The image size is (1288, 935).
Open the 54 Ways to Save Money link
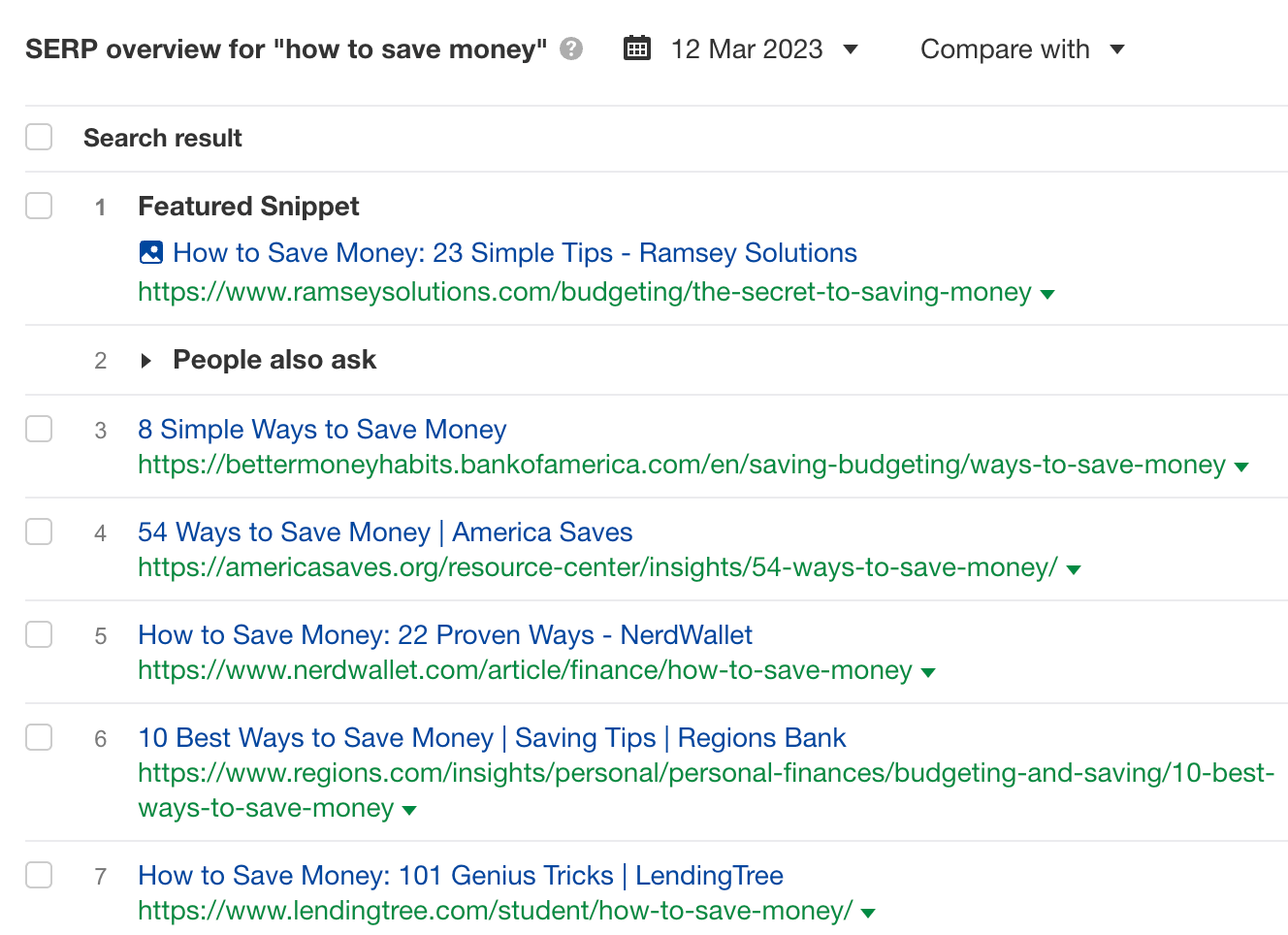(x=384, y=532)
